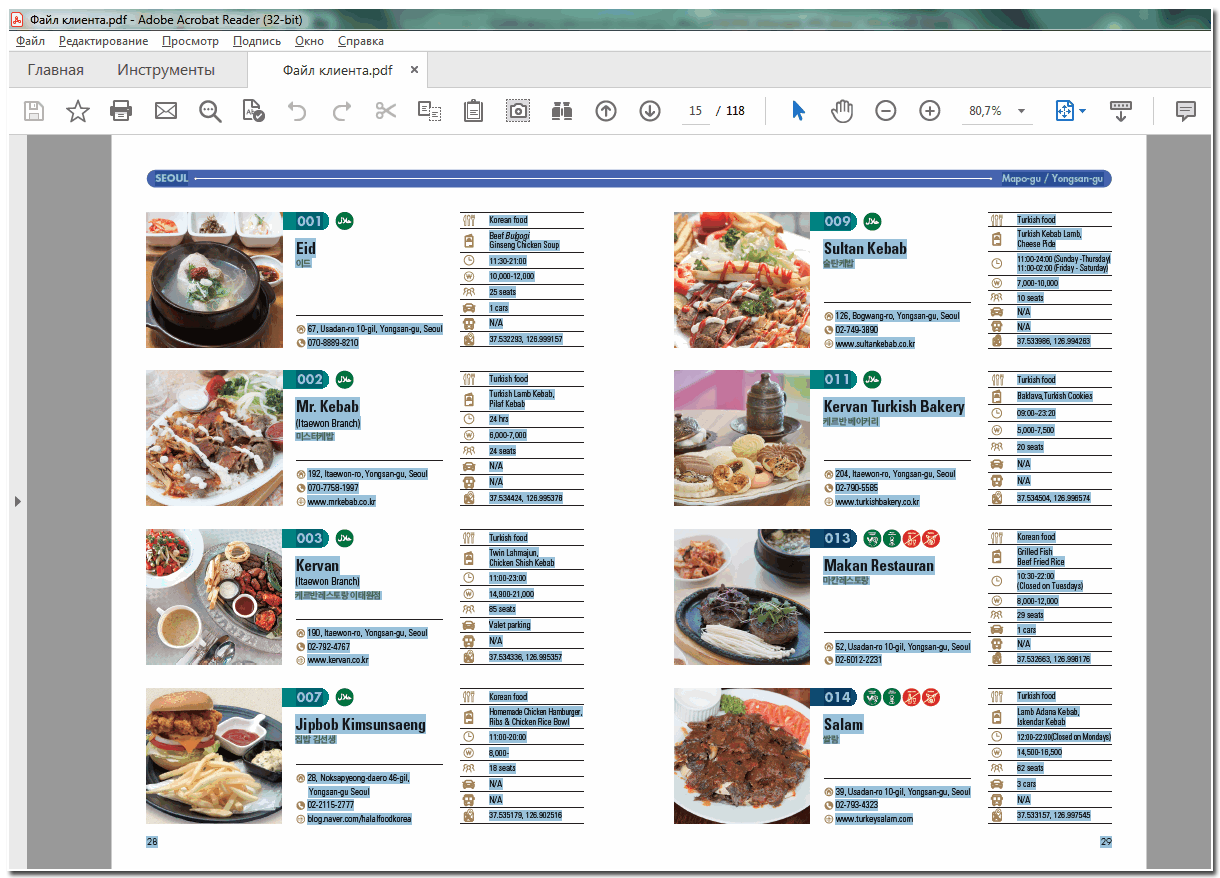Open the Просмотр menu

pos(190,41)
